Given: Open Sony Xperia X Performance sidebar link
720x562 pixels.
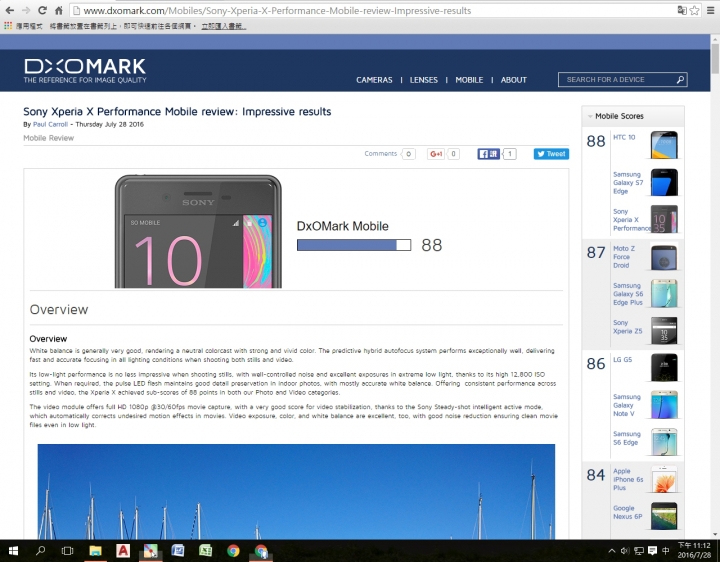Looking at the screenshot, I should click(x=631, y=220).
